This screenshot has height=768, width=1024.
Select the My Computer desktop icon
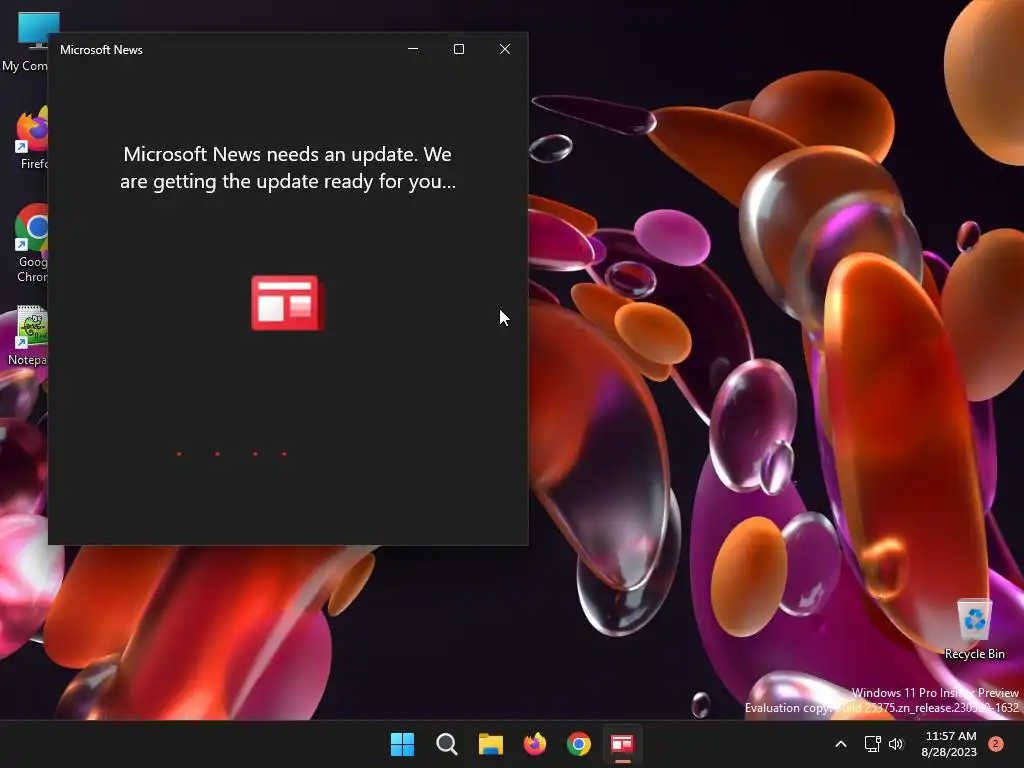(x=26, y=42)
